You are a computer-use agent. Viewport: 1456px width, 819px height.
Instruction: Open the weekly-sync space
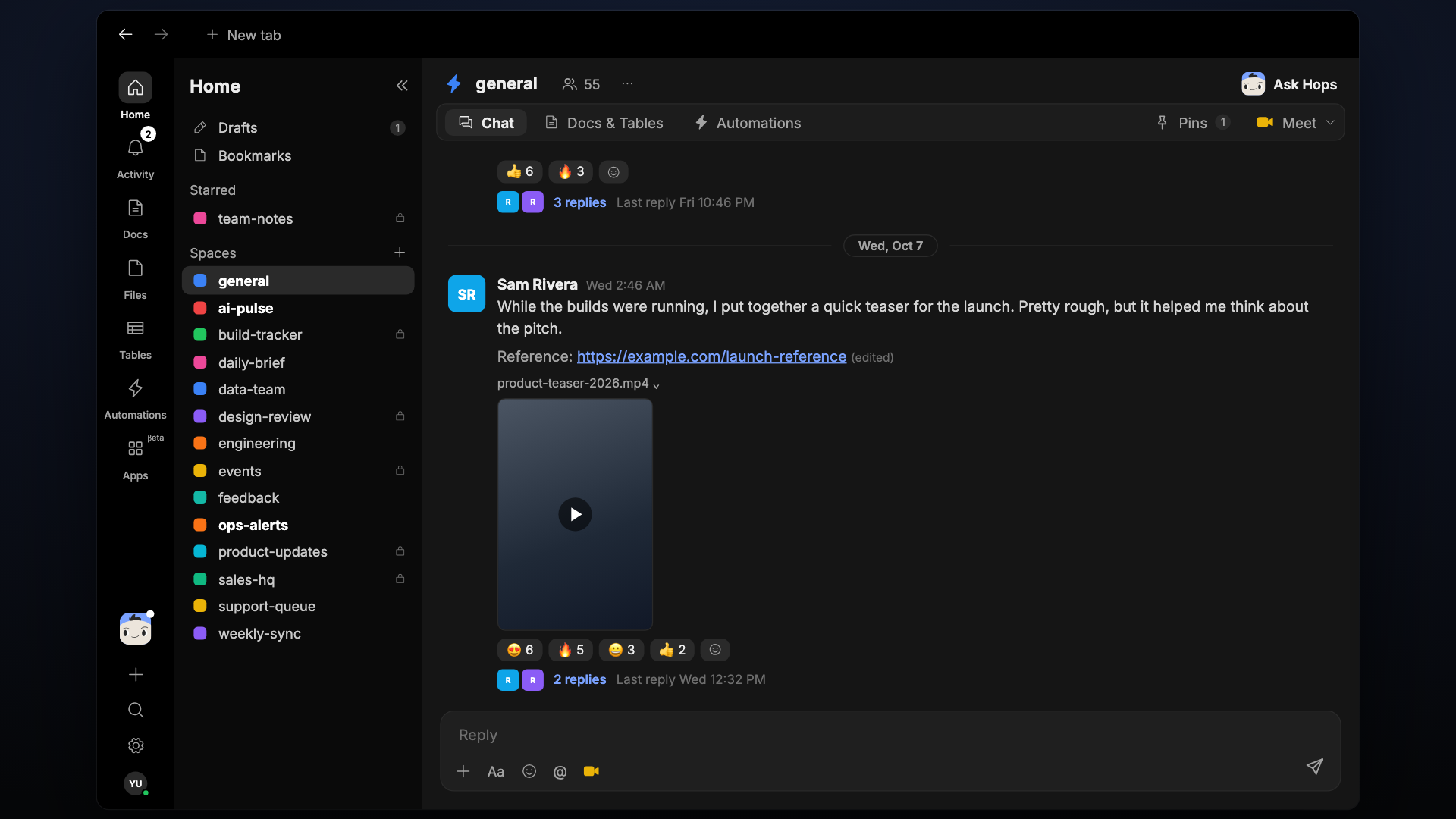(x=298, y=633)
